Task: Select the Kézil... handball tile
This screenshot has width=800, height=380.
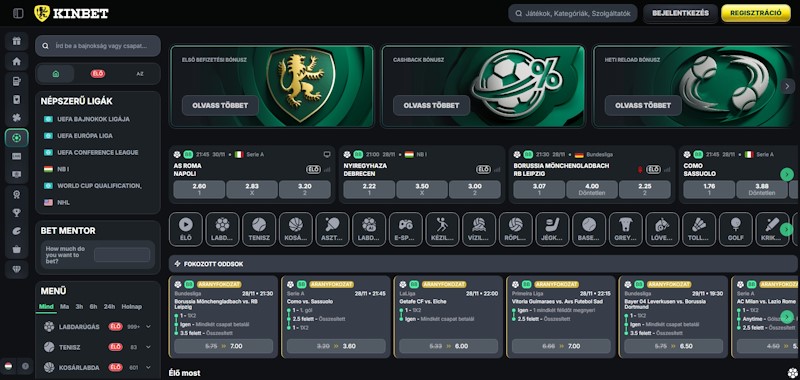Action: (442, 230)
